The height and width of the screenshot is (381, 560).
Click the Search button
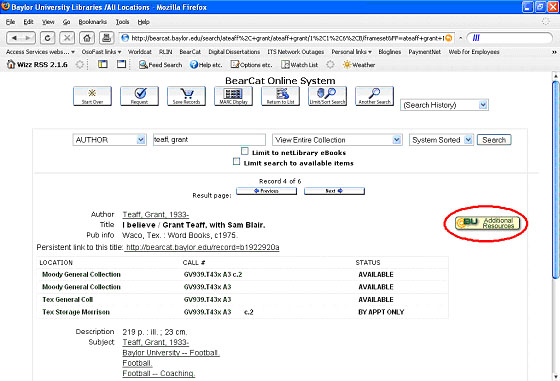pyautogui.click(x=494, y=140)
